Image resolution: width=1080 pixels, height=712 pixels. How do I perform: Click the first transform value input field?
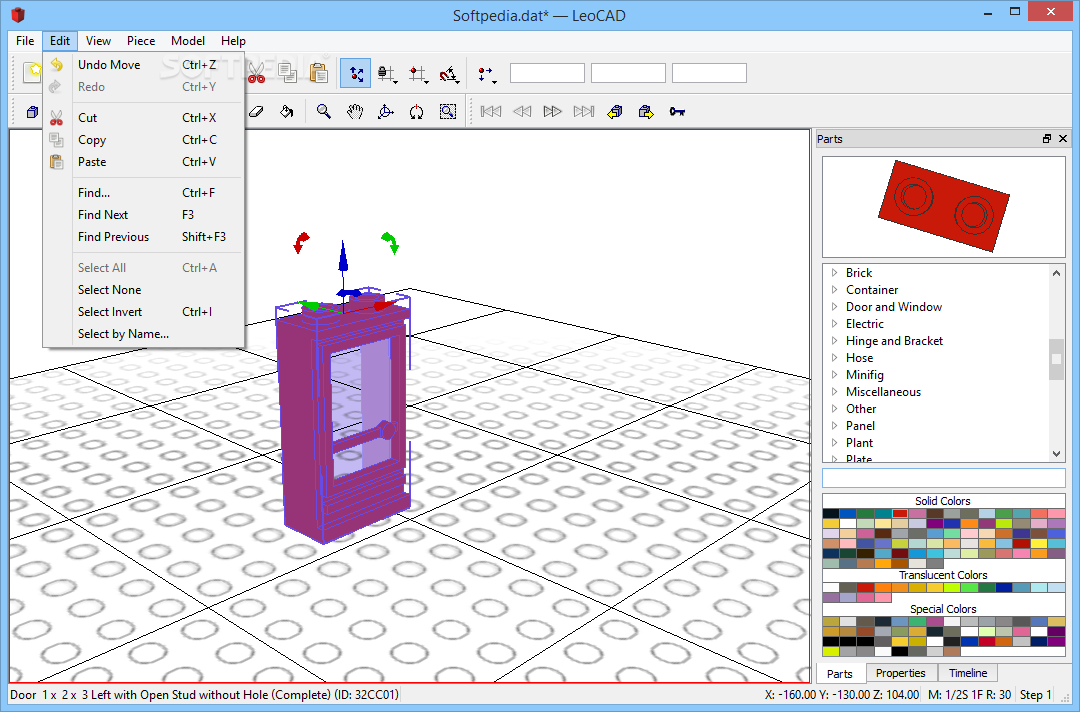click(547, 73)
